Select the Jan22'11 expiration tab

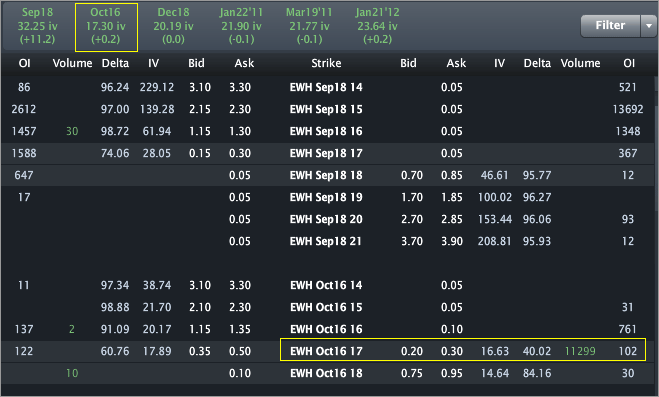(241, 26)
